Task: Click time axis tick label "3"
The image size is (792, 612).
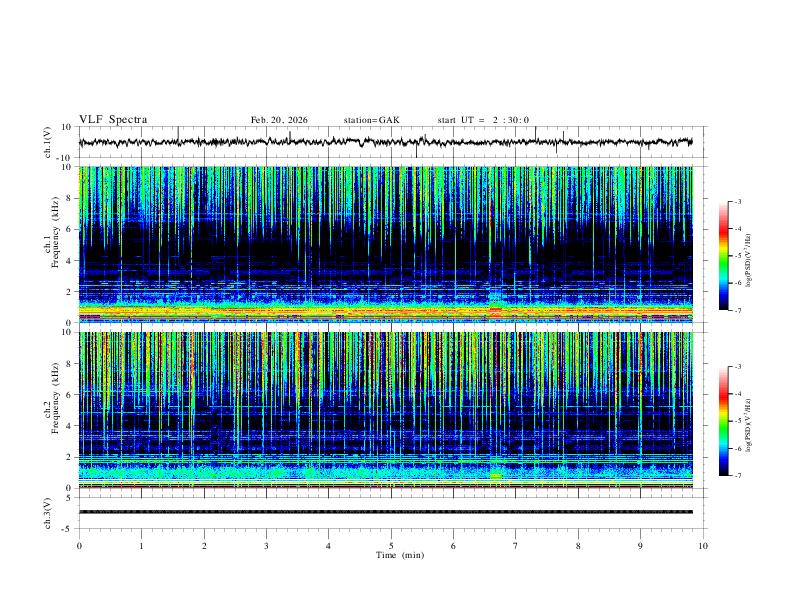Action: pyautogui.click(x=266, y=546)
